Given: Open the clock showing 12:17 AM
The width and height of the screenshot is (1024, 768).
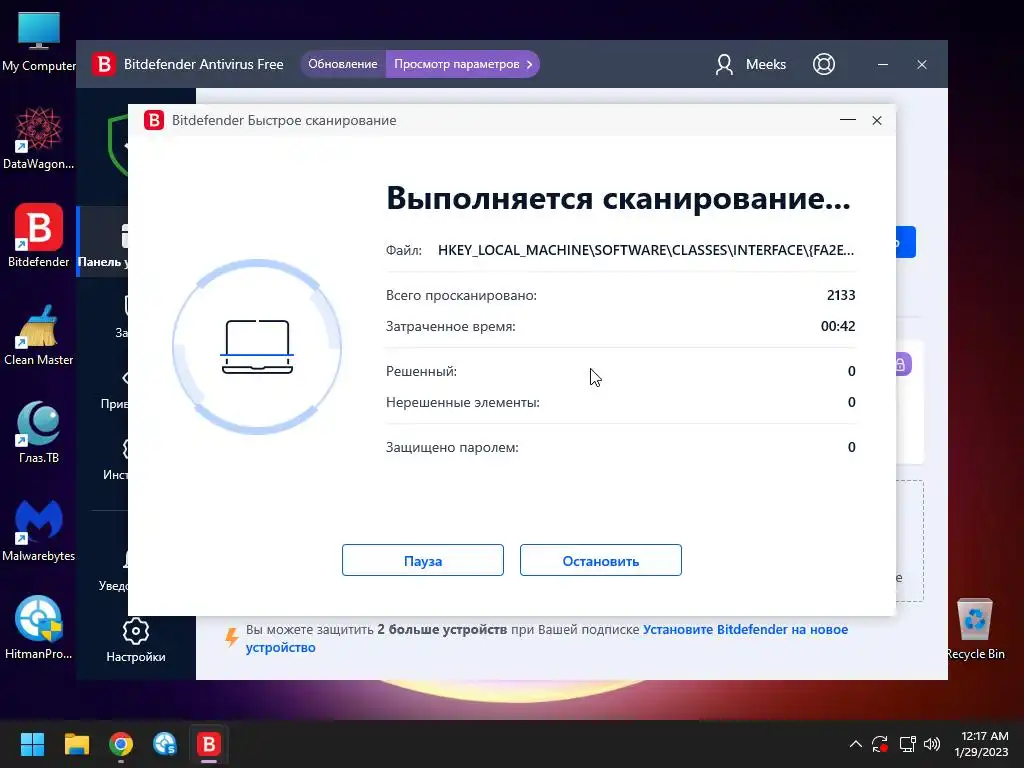Looking at the screenshot, I should pos(982,744).
